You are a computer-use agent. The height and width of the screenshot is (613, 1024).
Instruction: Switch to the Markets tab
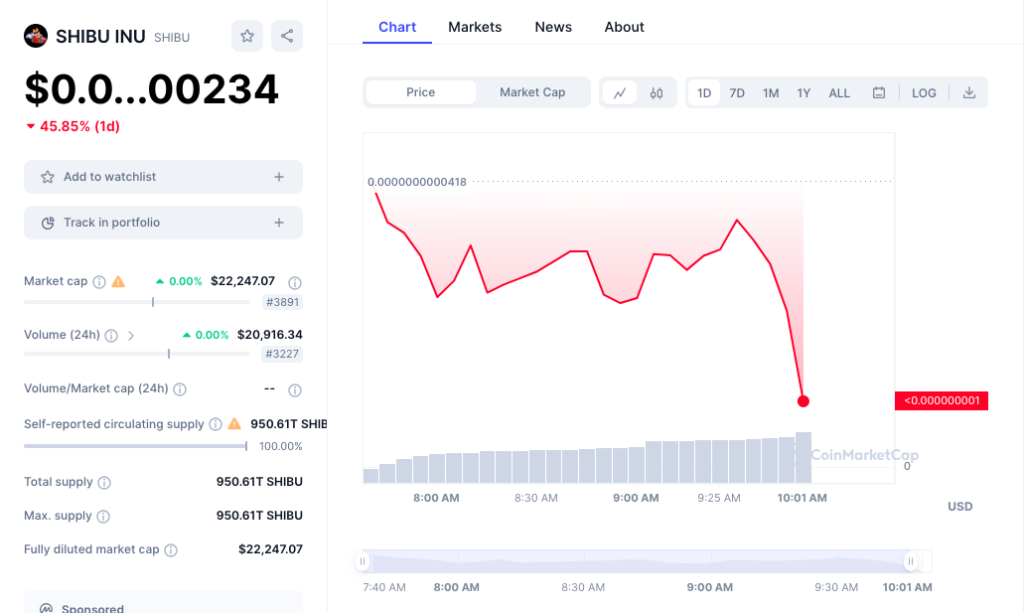click(475, 27)
